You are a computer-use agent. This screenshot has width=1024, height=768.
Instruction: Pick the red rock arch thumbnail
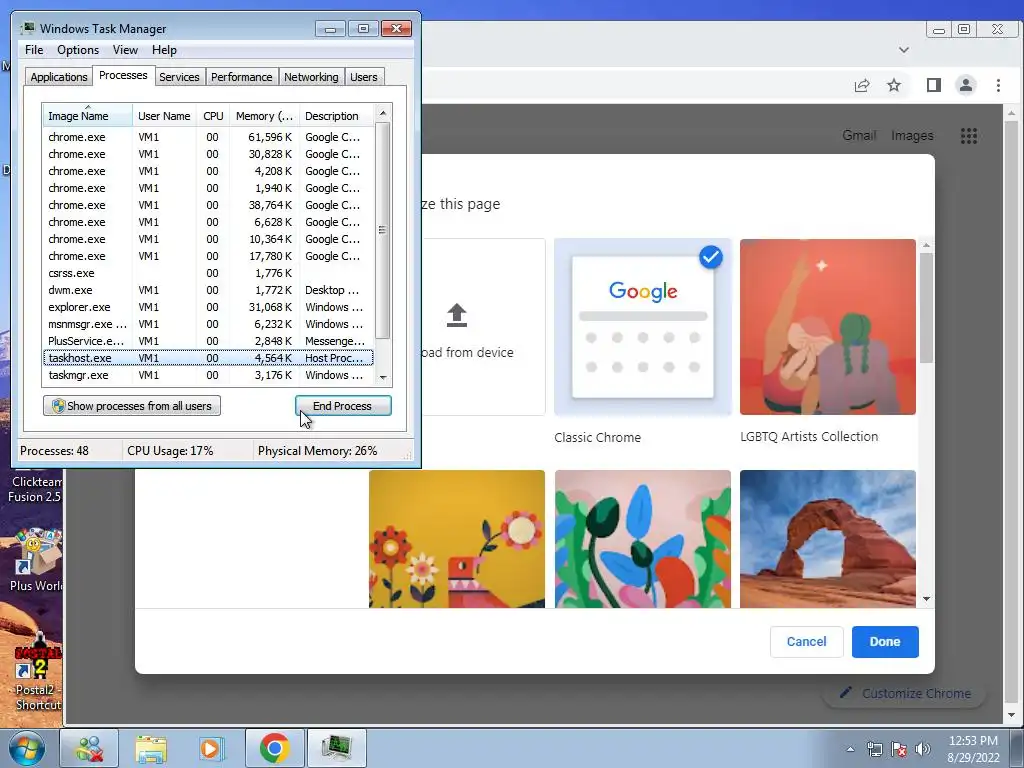(x=827, y=539)
